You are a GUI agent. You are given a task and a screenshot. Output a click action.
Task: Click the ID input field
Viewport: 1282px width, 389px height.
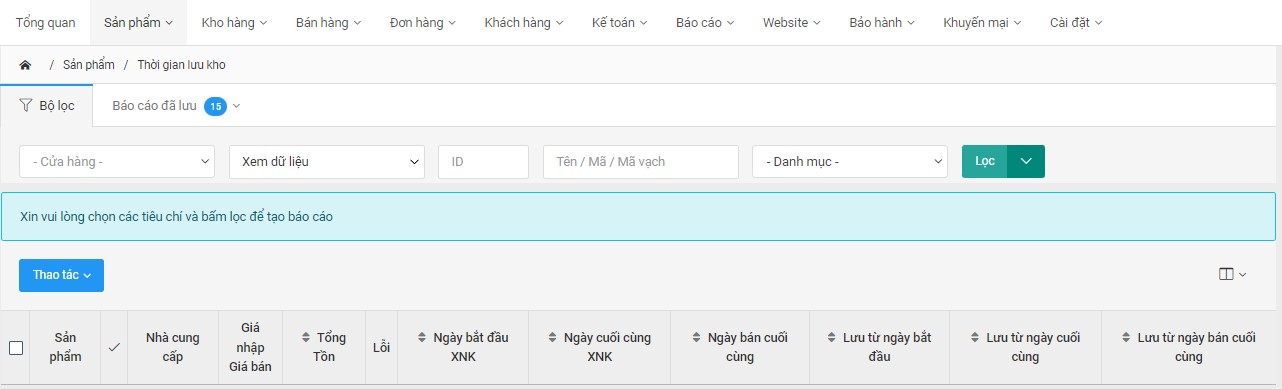point(483,161)
